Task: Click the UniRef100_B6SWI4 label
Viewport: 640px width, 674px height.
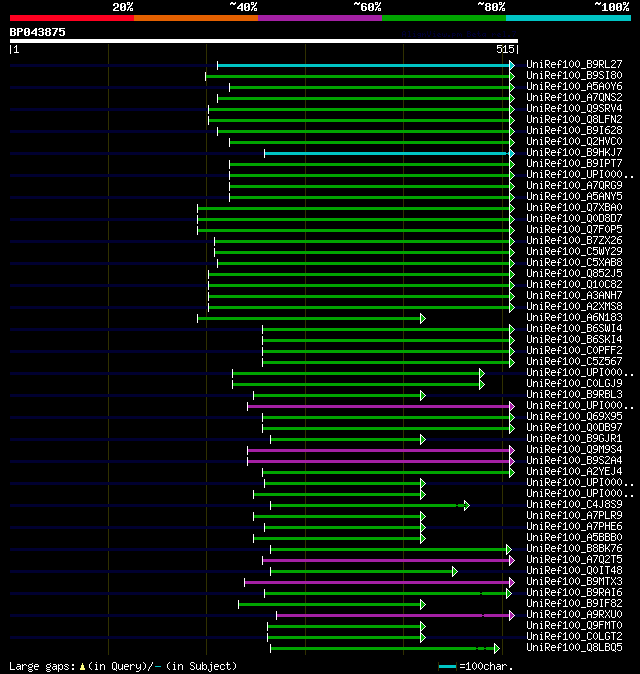Action: click(574, 329)
